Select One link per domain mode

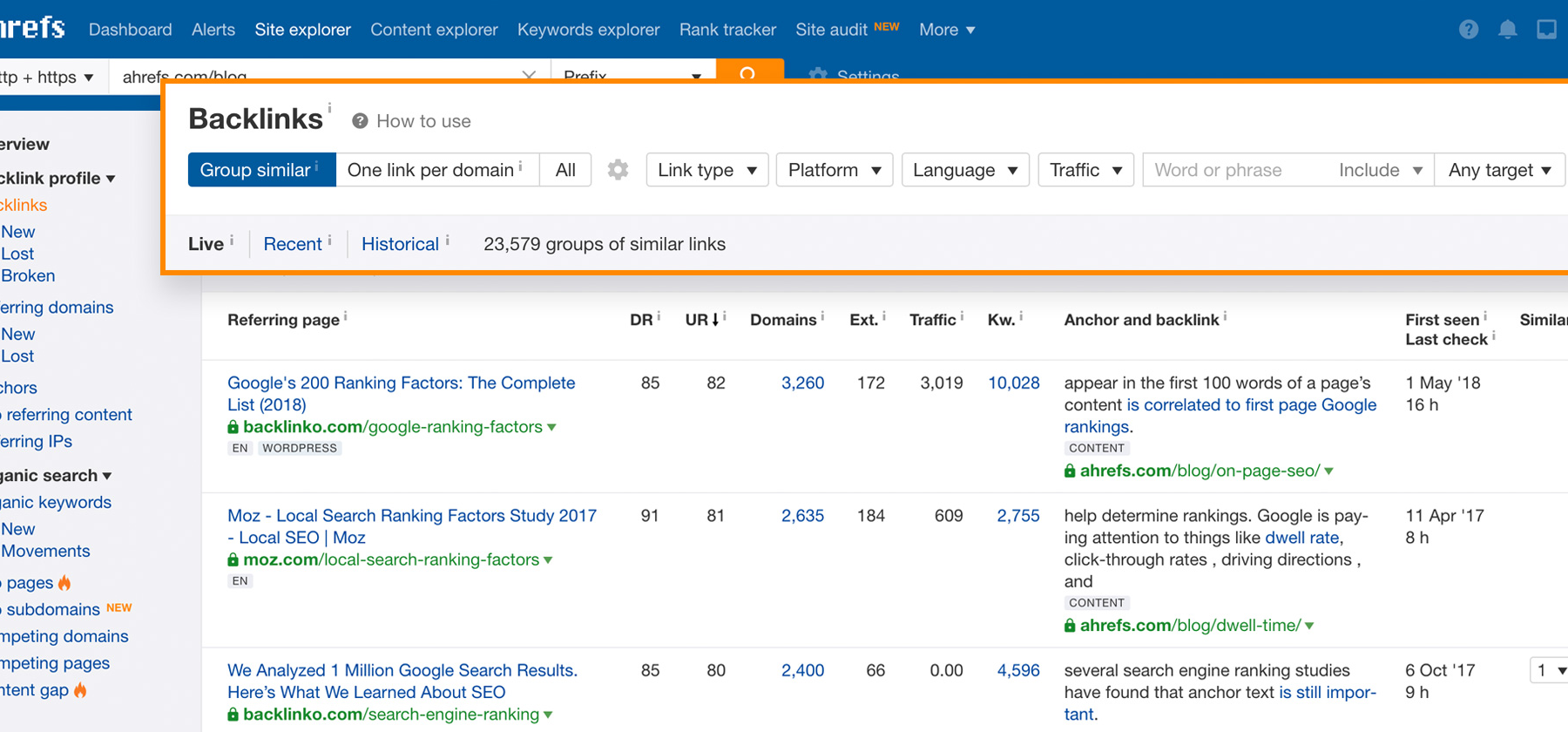click(x=436, y=170)
